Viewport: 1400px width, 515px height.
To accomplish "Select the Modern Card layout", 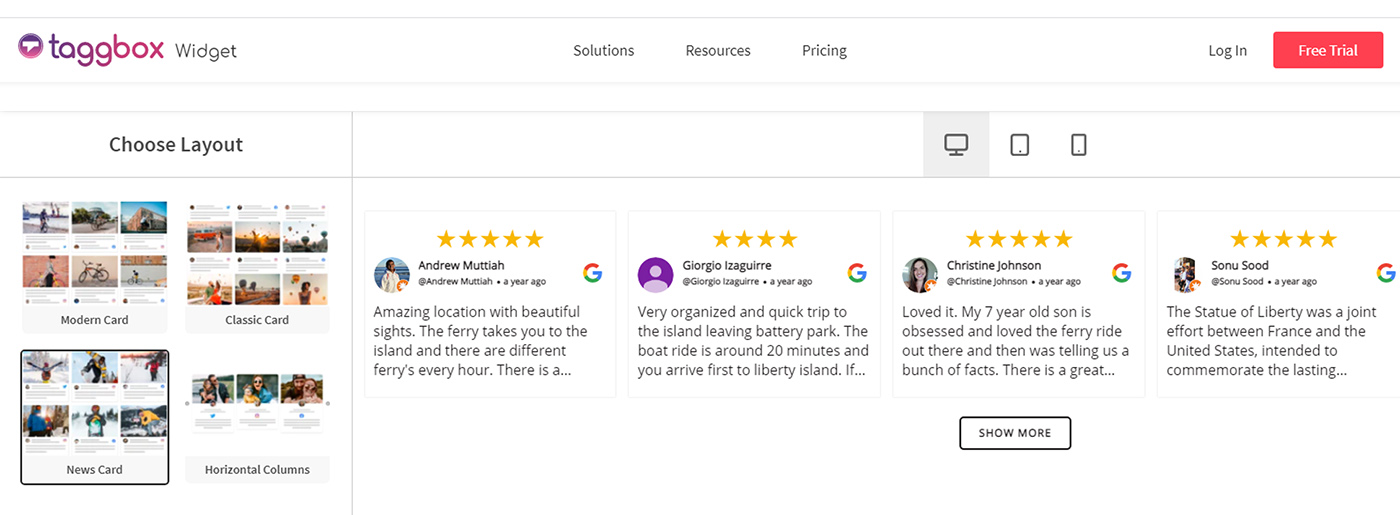I will (94, 265).
